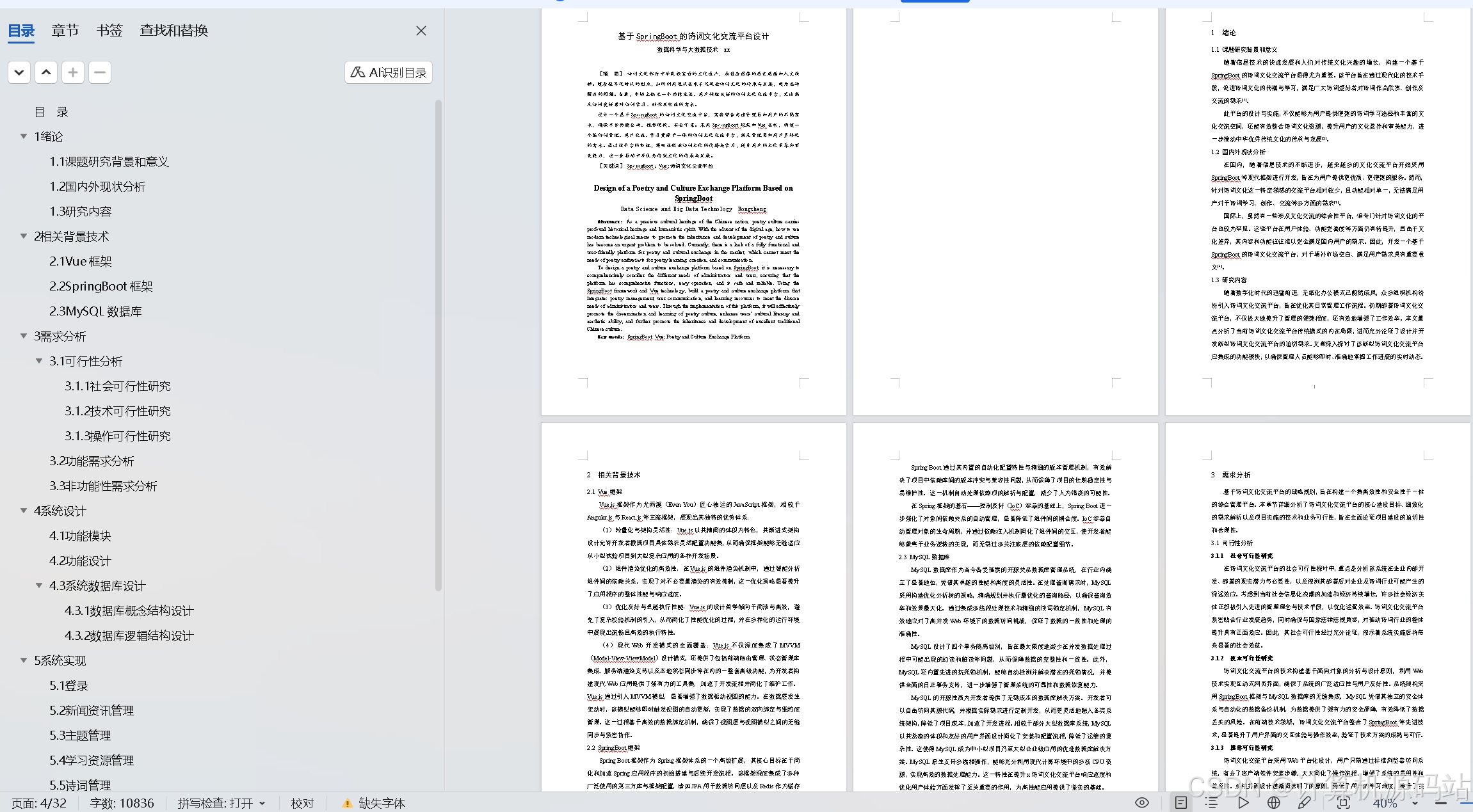The width and height of the screenshot is (1473, 812).
Task: Toggle eye protection mode eye icon
Action: point(1142,802)
